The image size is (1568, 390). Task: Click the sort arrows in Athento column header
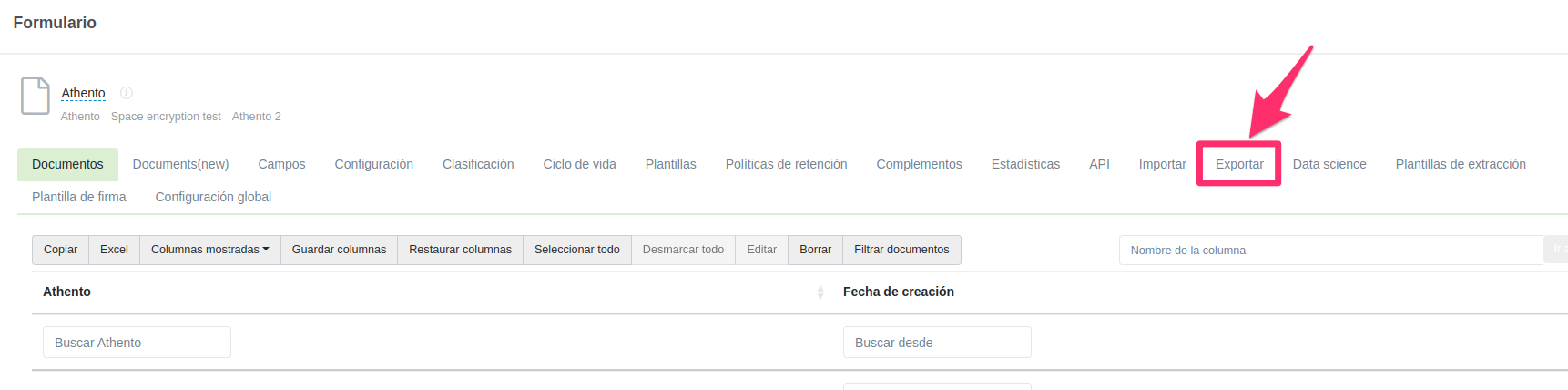point(820,292)
